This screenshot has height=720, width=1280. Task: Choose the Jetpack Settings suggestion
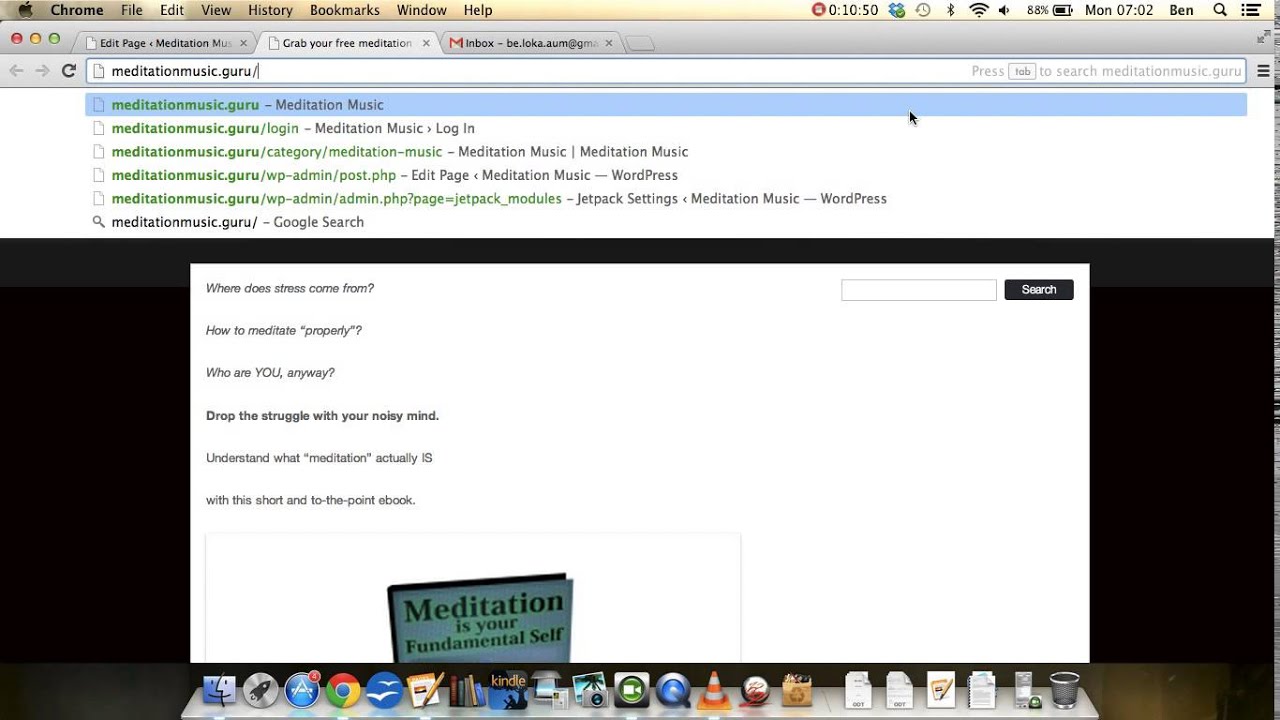tap(666, 199)
